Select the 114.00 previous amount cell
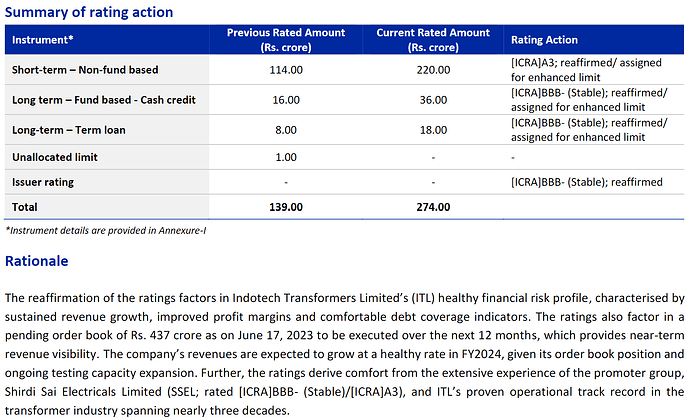This screenshot has width=690, height=419. [x=286, y=69]
